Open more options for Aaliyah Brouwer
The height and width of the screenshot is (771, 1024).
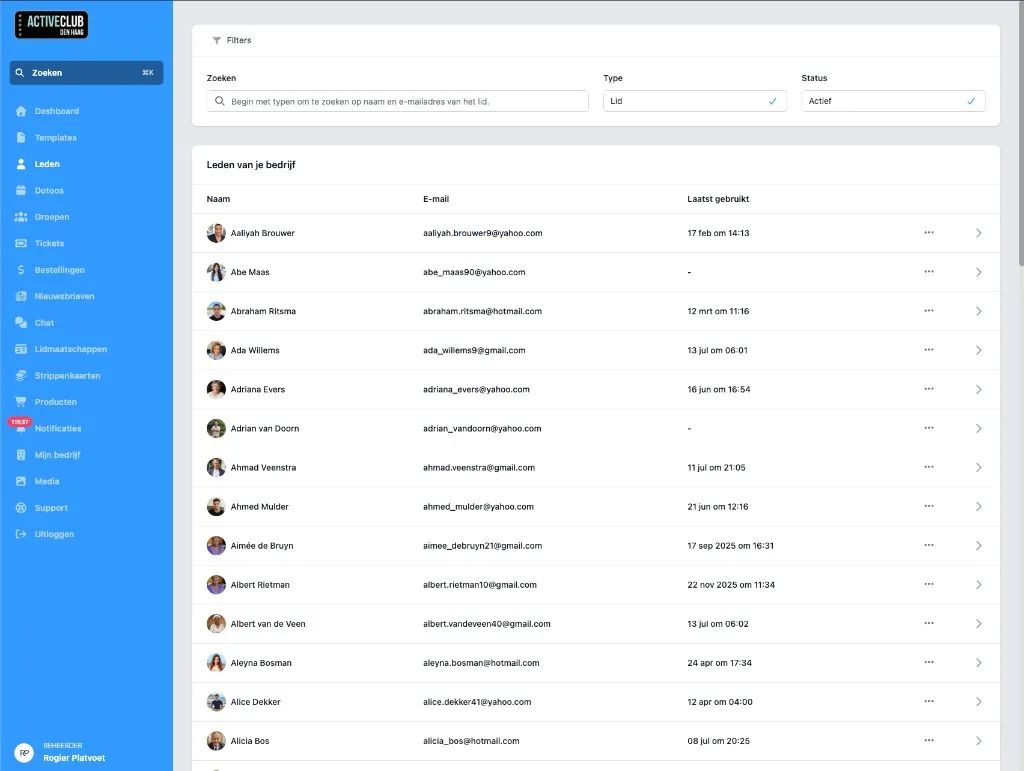[x=929, y=232]
